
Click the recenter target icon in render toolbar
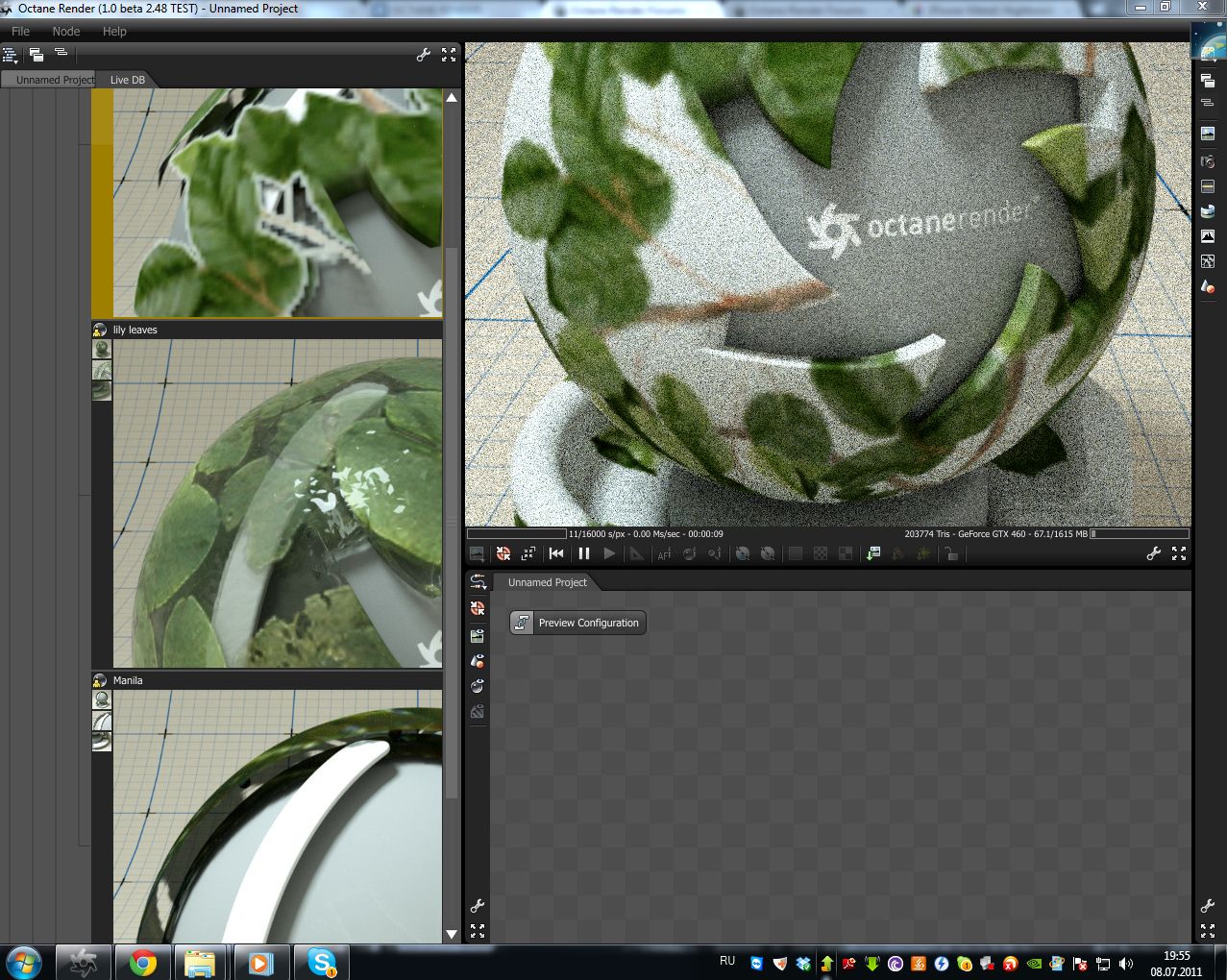pyautogui.click(x=503, y=553)
